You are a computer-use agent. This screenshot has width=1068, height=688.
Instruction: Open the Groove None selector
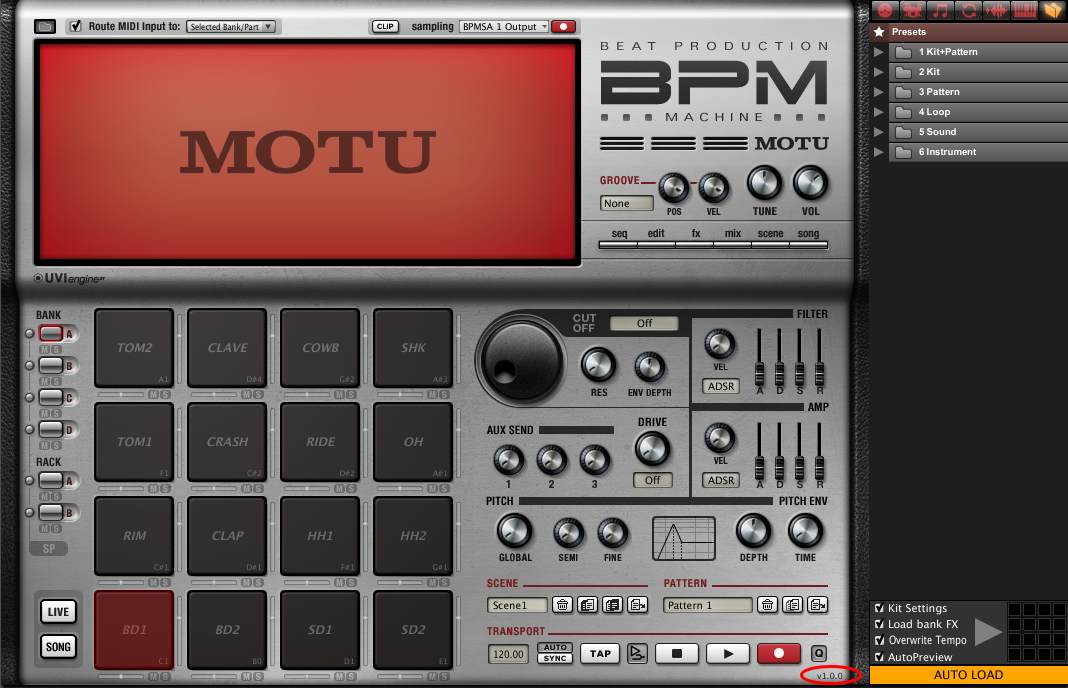coord(626,203)
